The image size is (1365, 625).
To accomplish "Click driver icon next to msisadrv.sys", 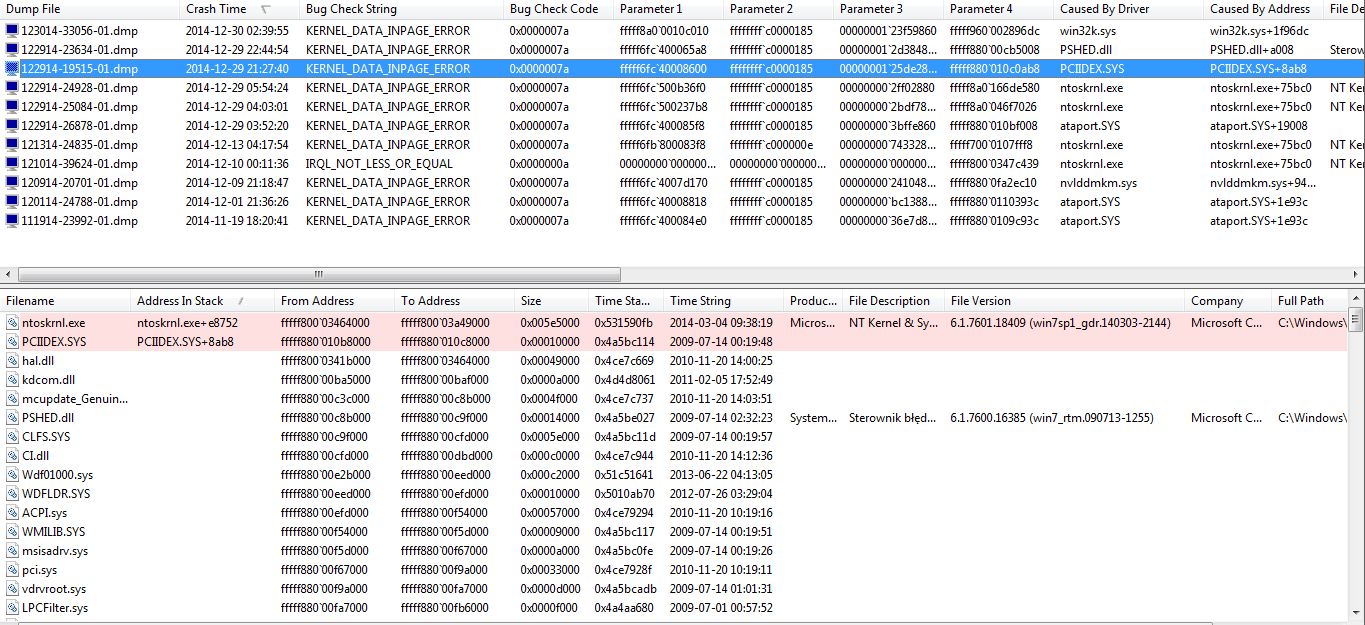I will coord(12,551).
